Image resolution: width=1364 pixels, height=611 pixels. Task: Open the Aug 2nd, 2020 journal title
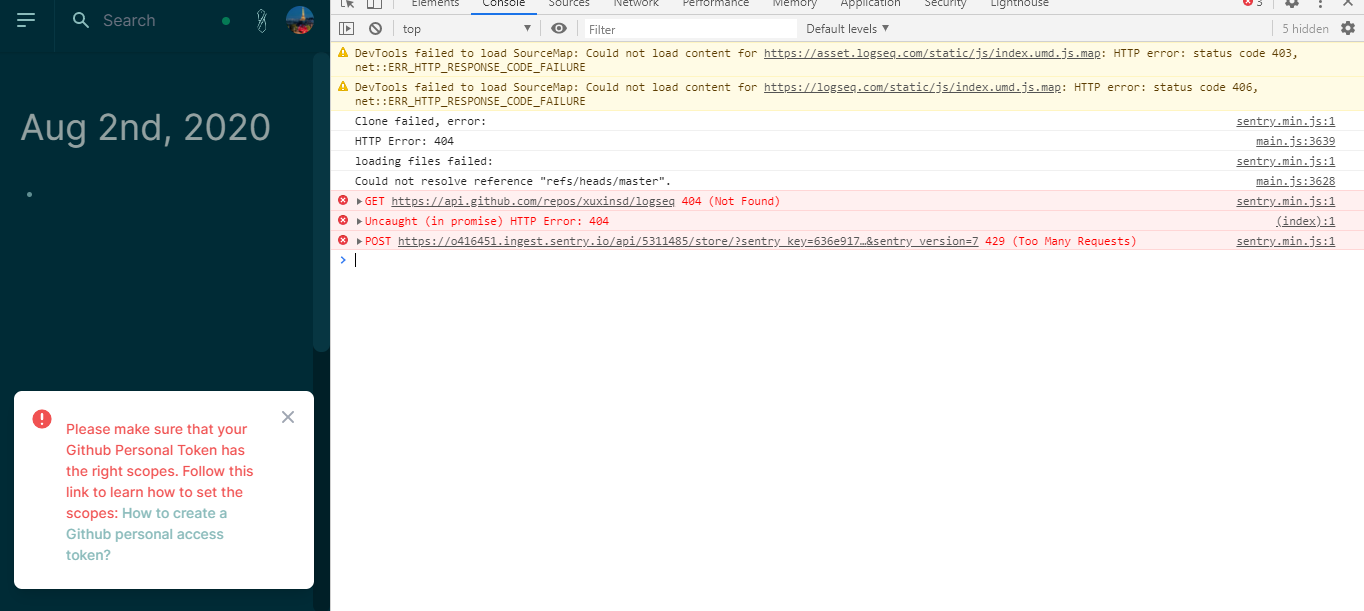tap(146, 127)
